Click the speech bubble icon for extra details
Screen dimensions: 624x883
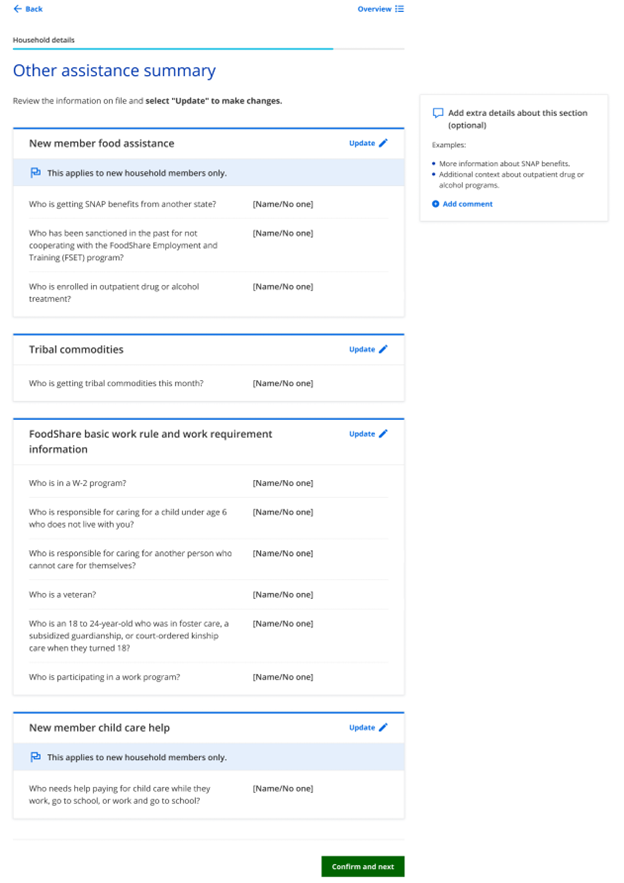tap(437, 113)
